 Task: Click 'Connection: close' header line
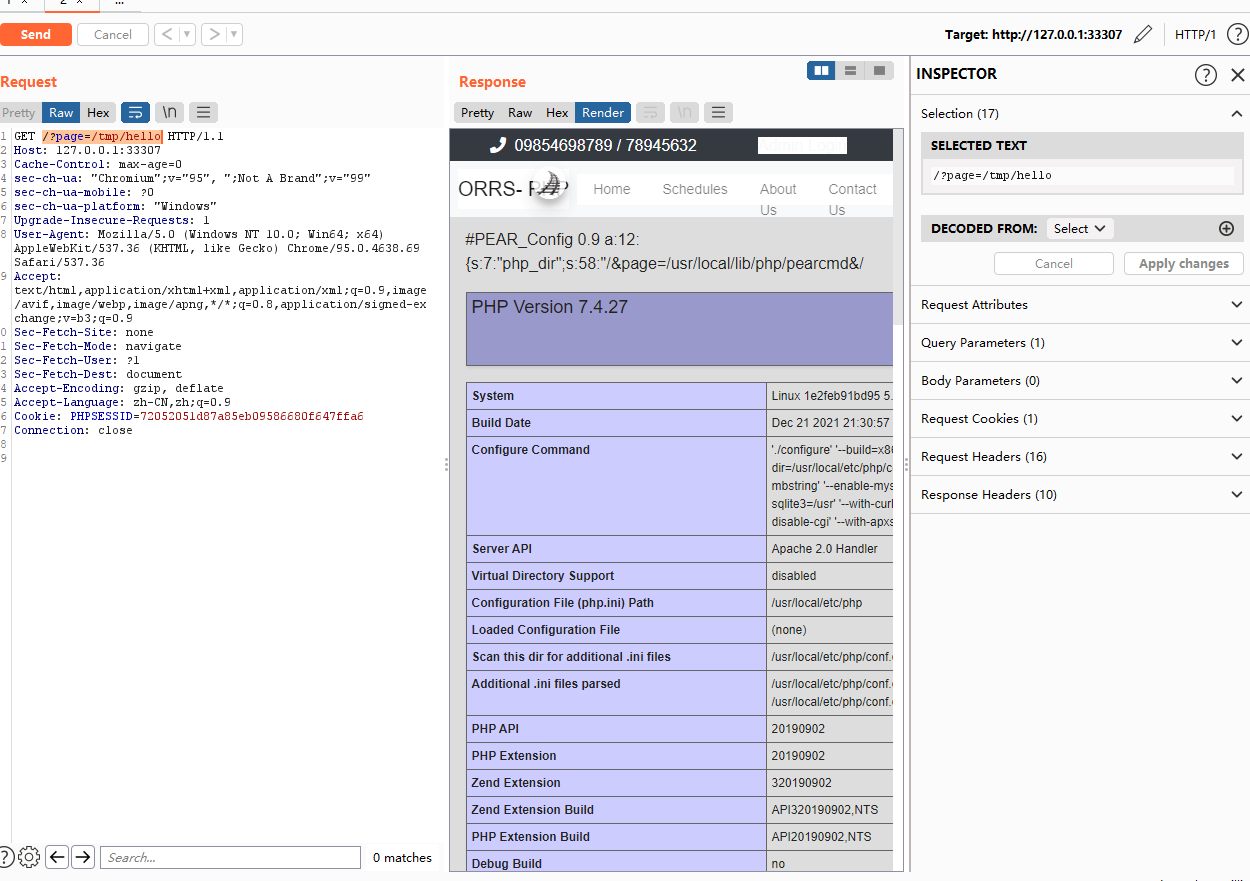tap(73, 430)
